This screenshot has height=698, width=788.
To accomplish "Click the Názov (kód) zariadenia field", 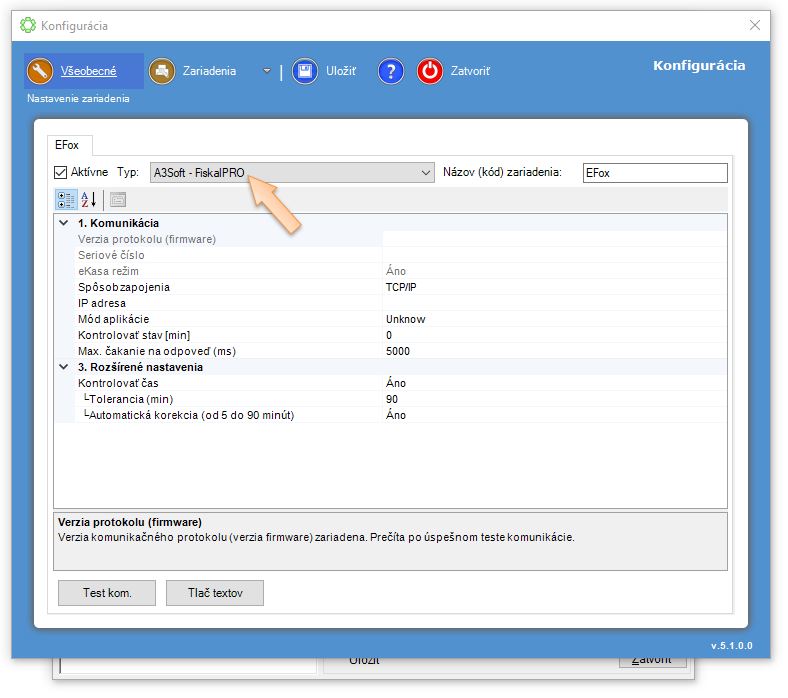I will (654, 173).
